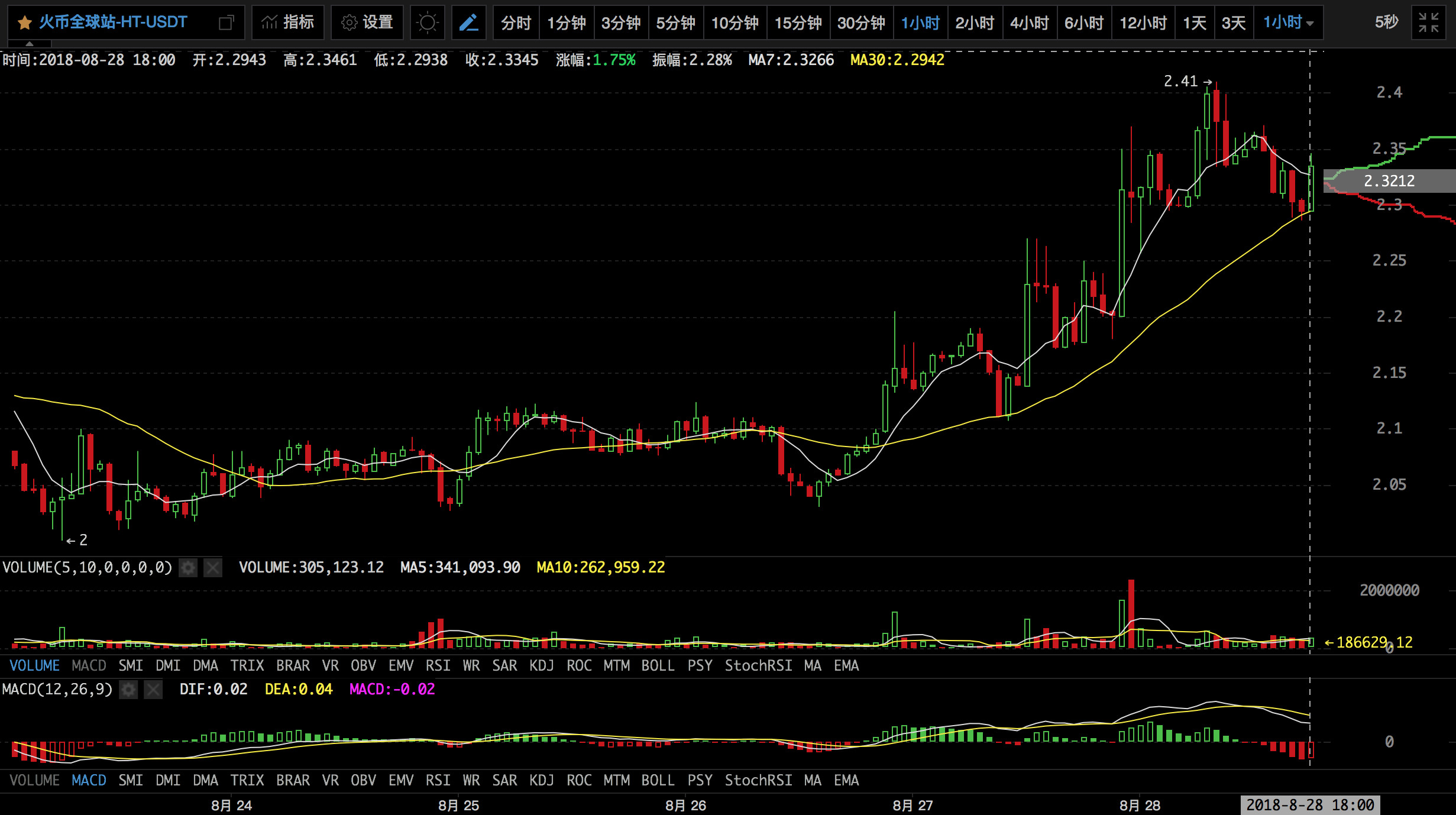This screenshot has height=815, width=1456.
Task: Select the 5分钟 interval
Action: [676, 22]
